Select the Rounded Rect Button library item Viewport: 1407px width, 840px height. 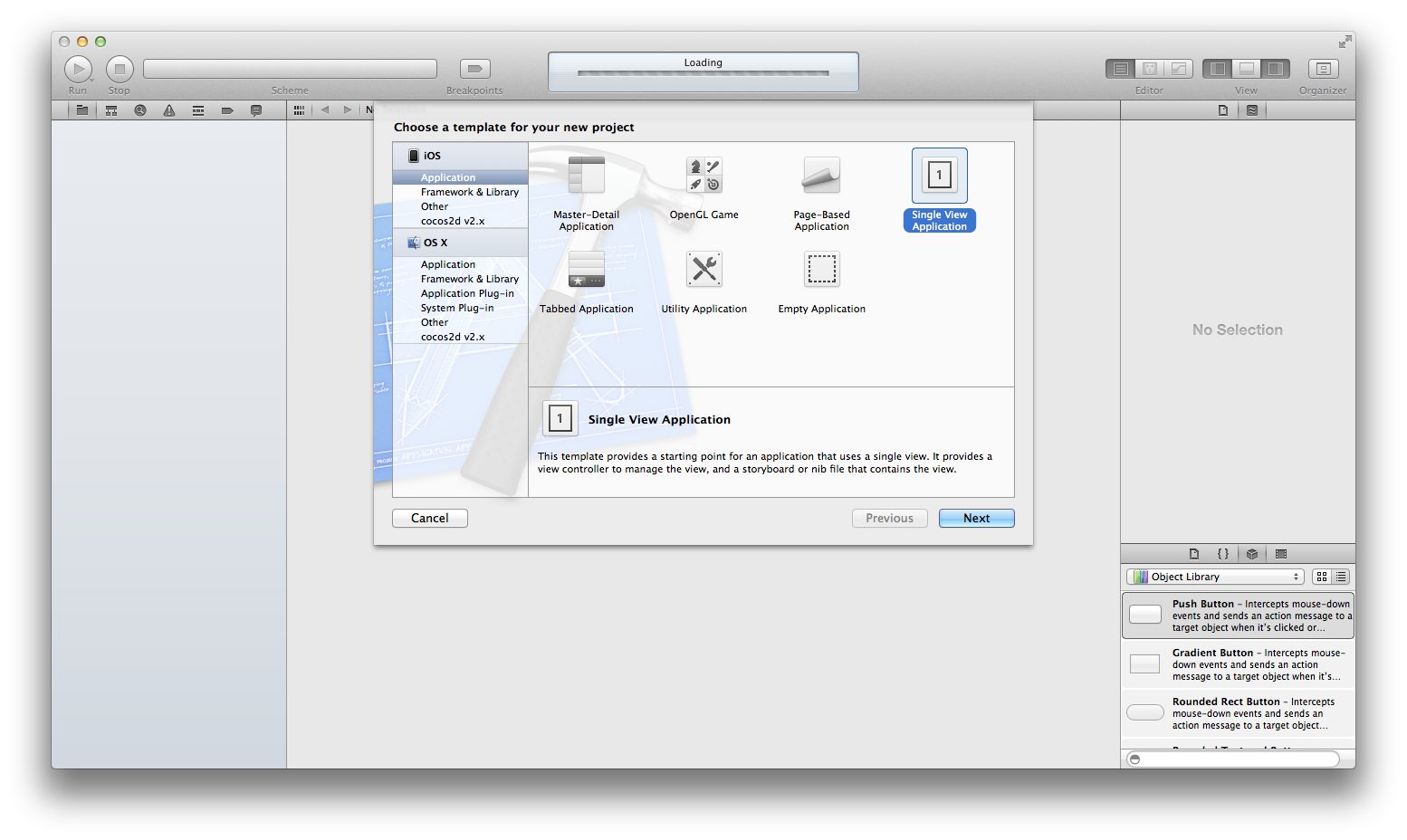coord(1238,713)
